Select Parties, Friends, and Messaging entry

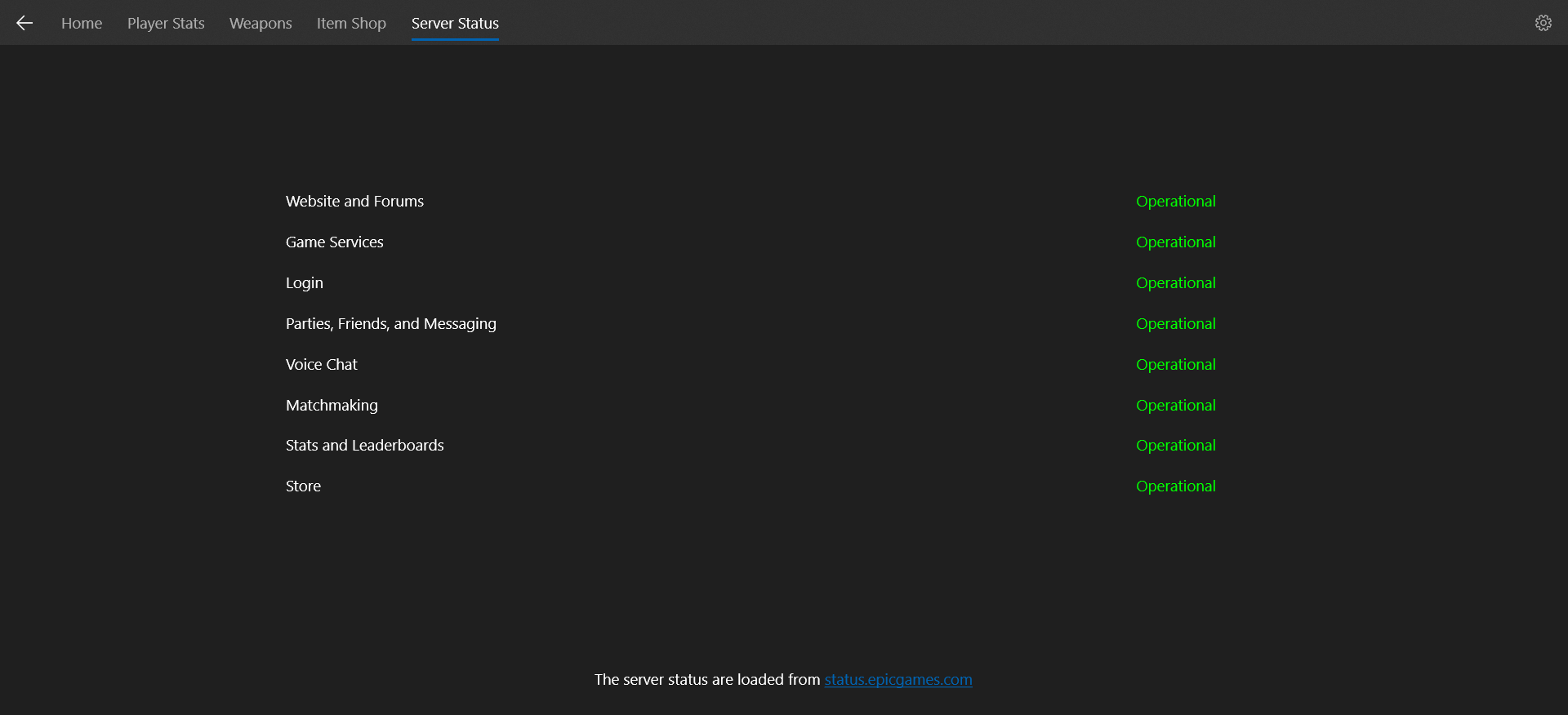point(391,324)
